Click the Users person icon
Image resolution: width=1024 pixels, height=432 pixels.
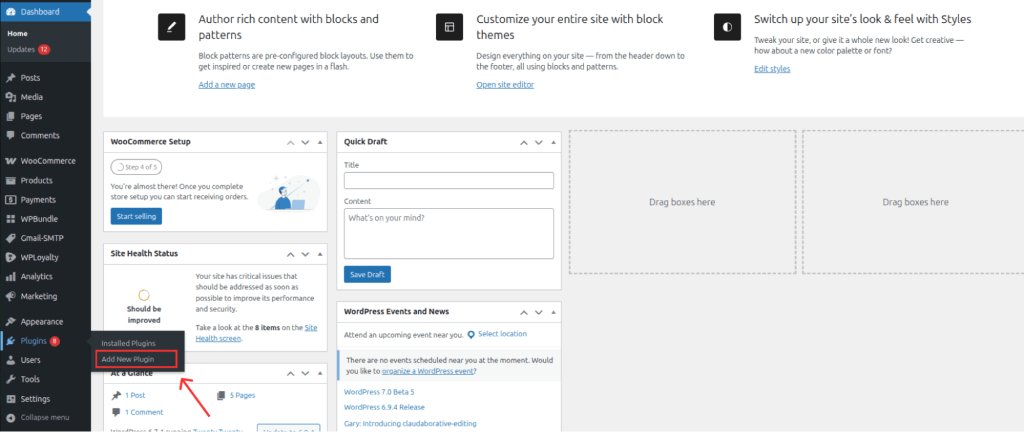10,360
